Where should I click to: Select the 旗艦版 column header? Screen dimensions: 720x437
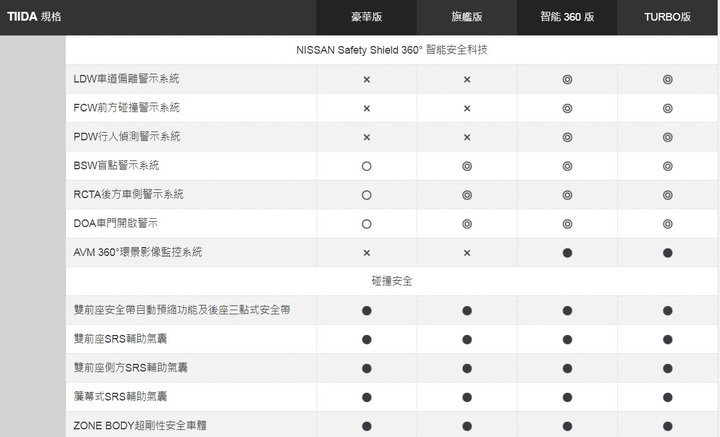[467, 17]
